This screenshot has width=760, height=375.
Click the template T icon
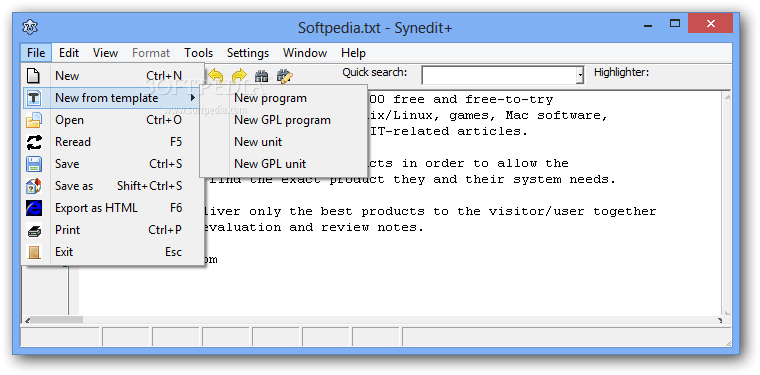tap(33, 98)
